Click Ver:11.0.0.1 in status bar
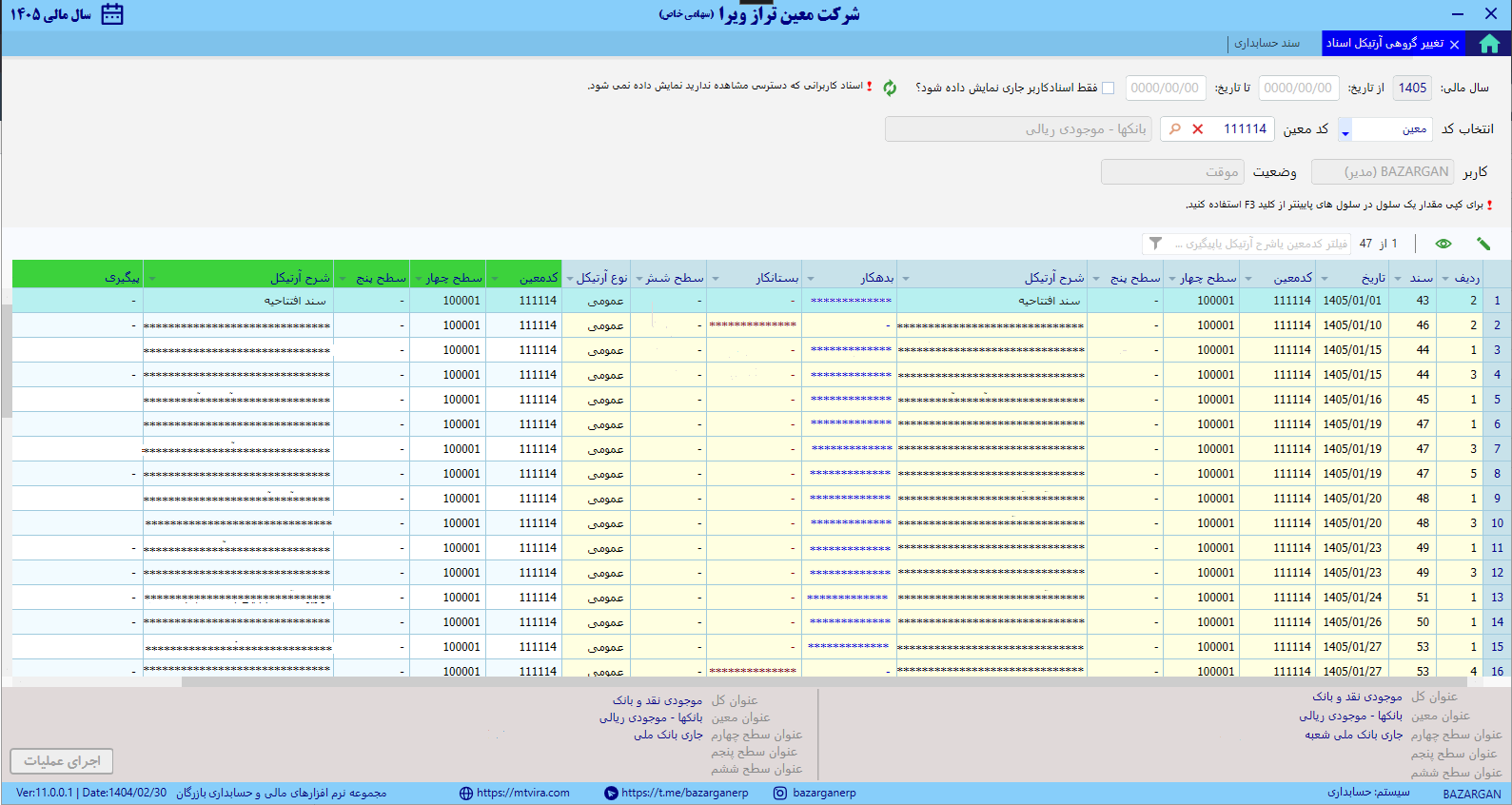This screenshot has height=805, width=1512. coord(45,793)
